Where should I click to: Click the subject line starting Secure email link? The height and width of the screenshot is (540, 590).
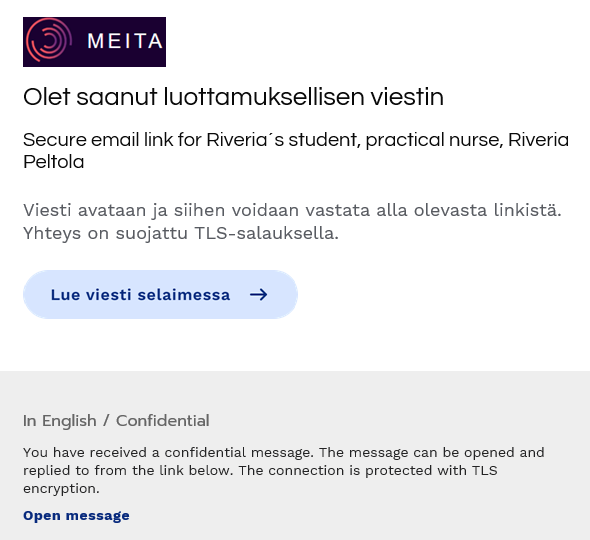tap(296, 151)
